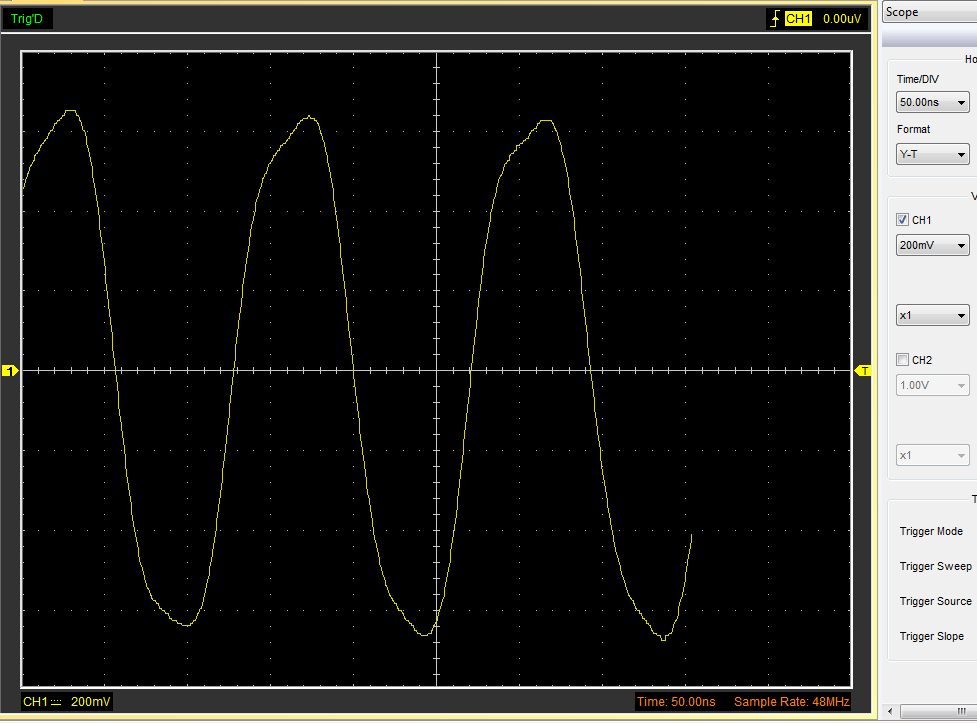Click the CH1 ground level marker
Screen dimensions: 977x723
click(x=11, y=371)
